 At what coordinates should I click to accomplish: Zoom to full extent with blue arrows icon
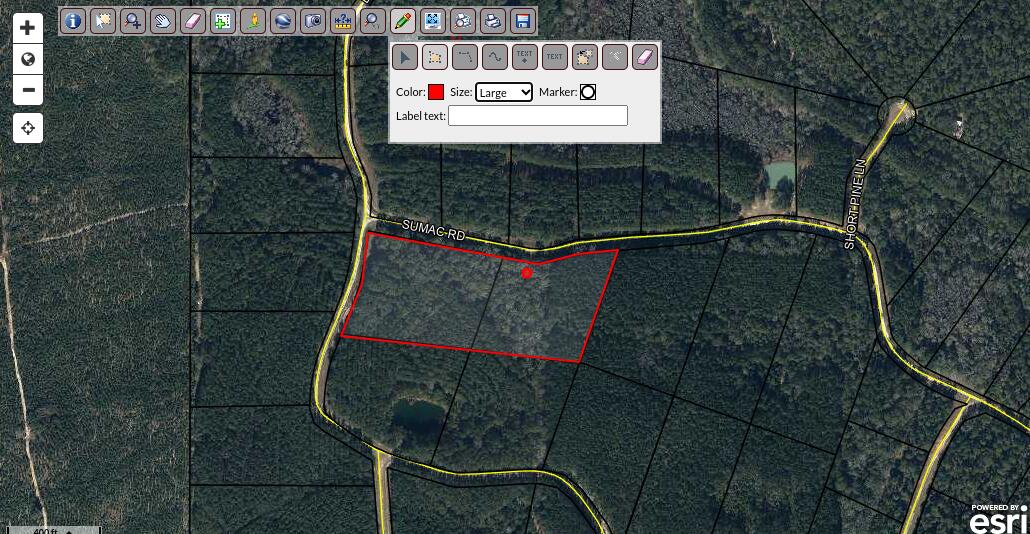433,21
